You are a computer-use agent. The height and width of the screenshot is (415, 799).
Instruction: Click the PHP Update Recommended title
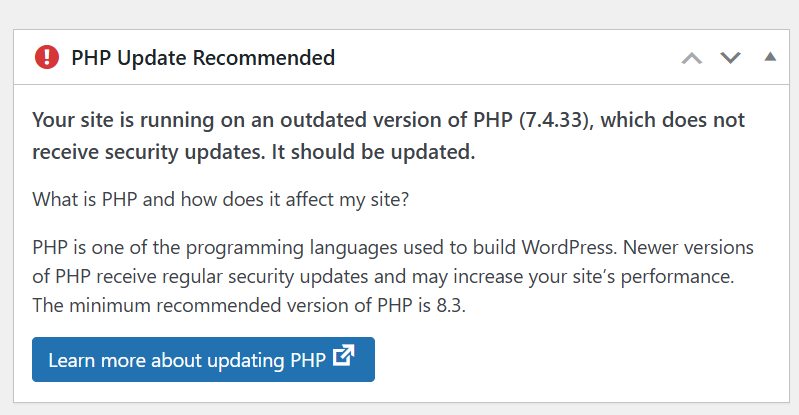tap(203, 58)
